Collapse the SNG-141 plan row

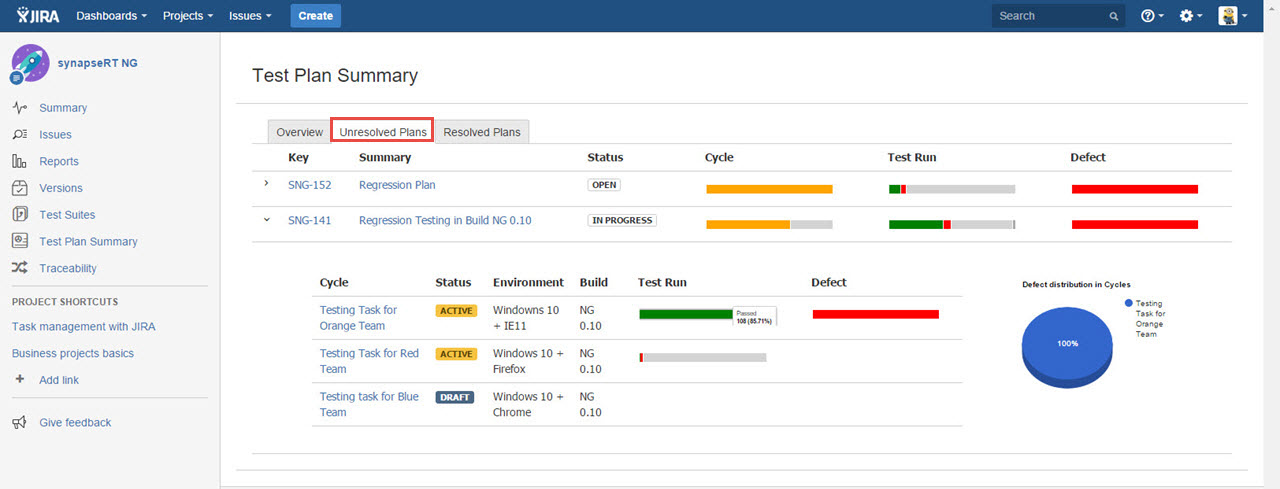pyautogui.click(x=266, y=219)
